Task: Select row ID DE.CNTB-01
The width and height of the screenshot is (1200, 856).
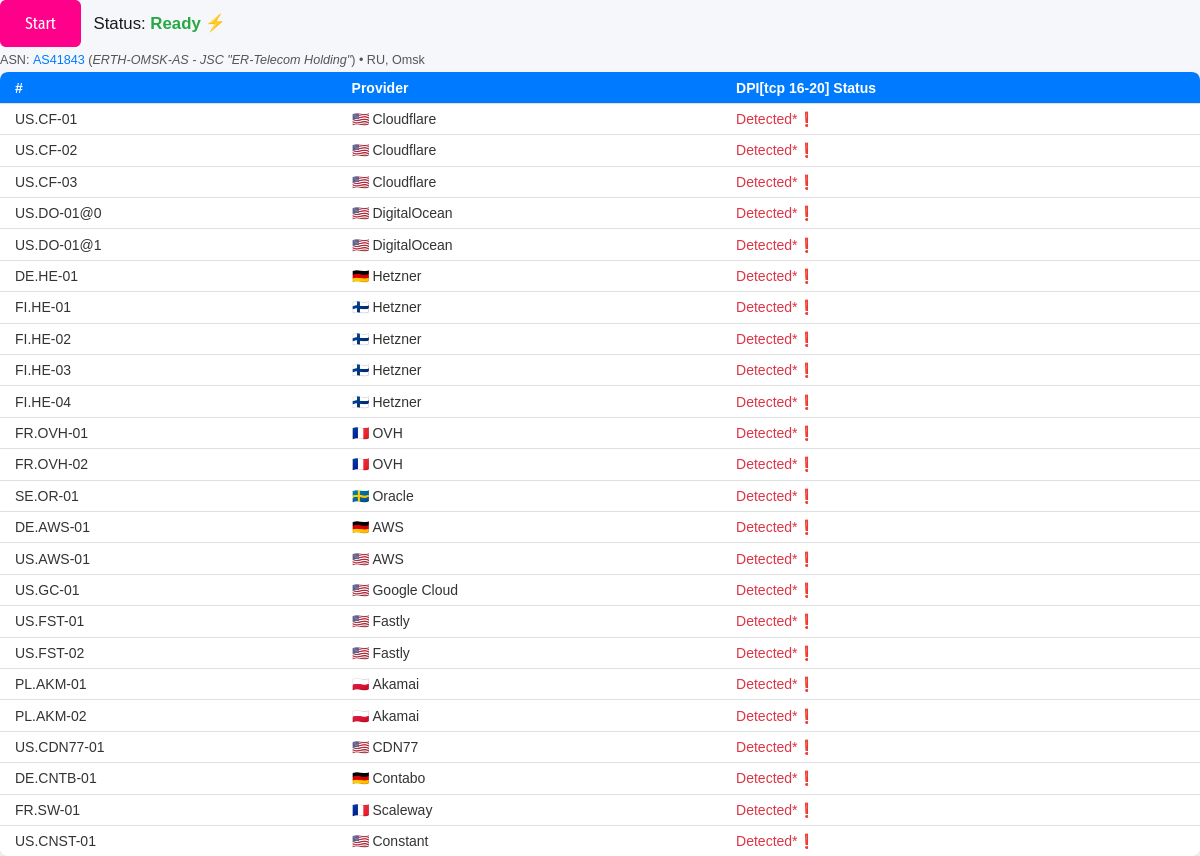Action: (x=56, y=778)
